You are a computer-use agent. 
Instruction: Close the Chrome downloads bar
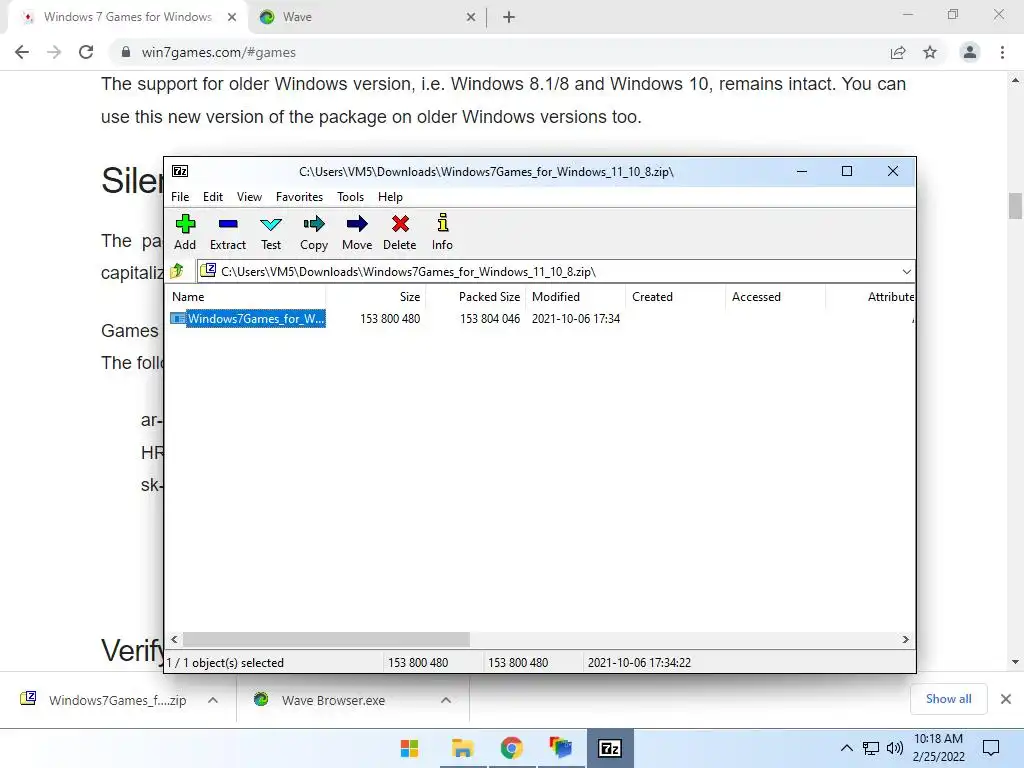1006,699
